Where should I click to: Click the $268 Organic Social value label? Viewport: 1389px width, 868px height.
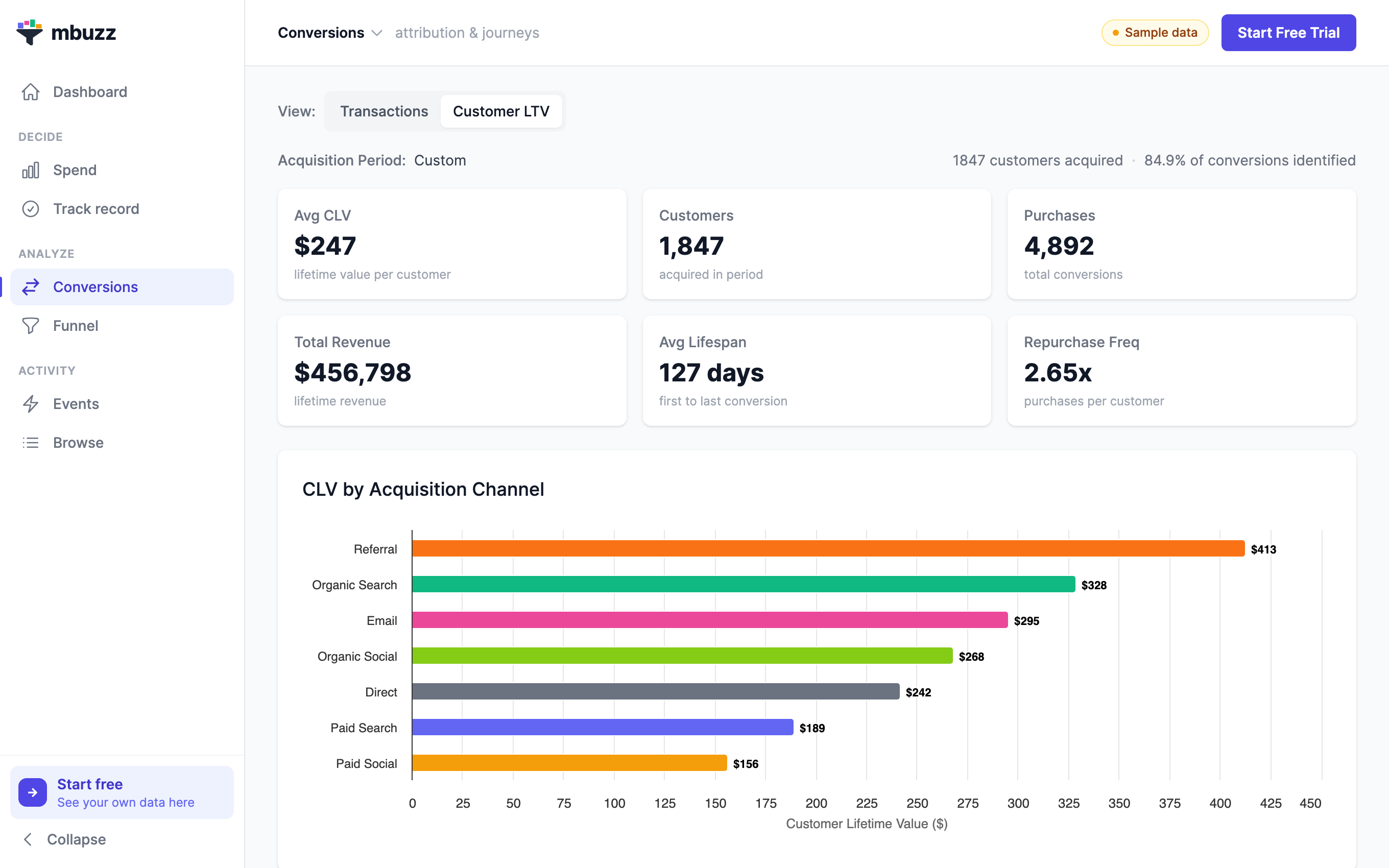(972, 656)
